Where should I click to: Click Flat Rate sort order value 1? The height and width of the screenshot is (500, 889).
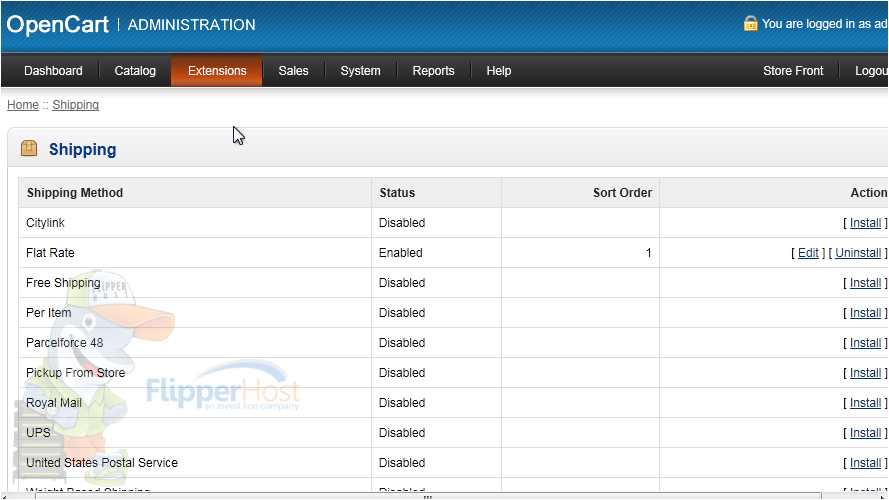click(649, 253)
